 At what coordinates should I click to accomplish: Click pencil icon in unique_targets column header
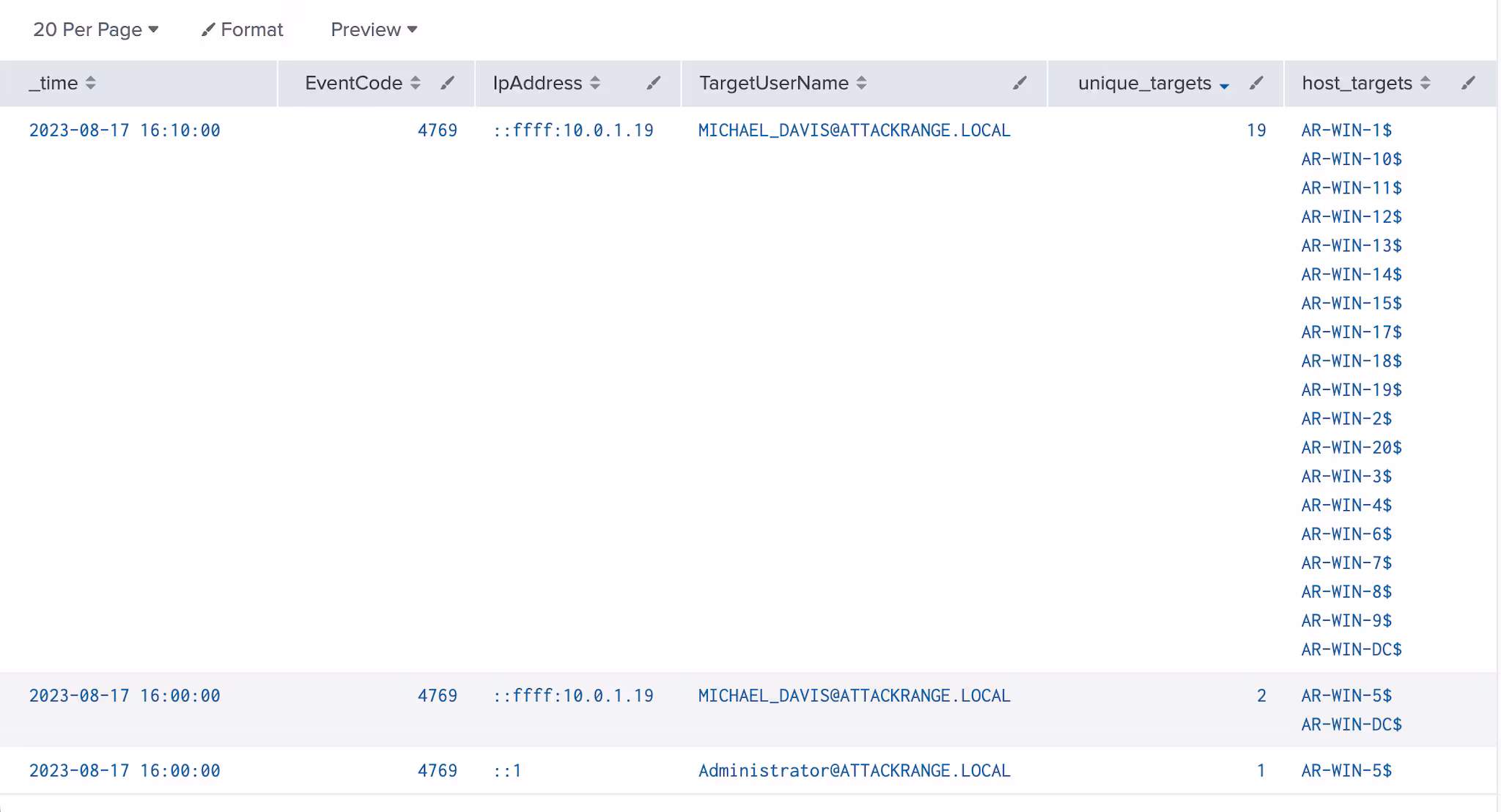1256,83
